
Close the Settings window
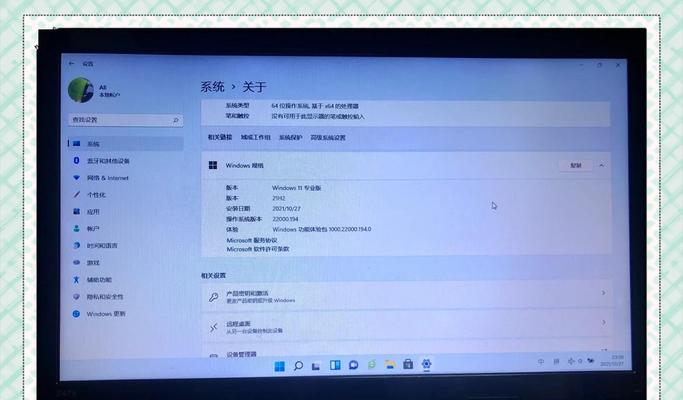pos(618,65)
